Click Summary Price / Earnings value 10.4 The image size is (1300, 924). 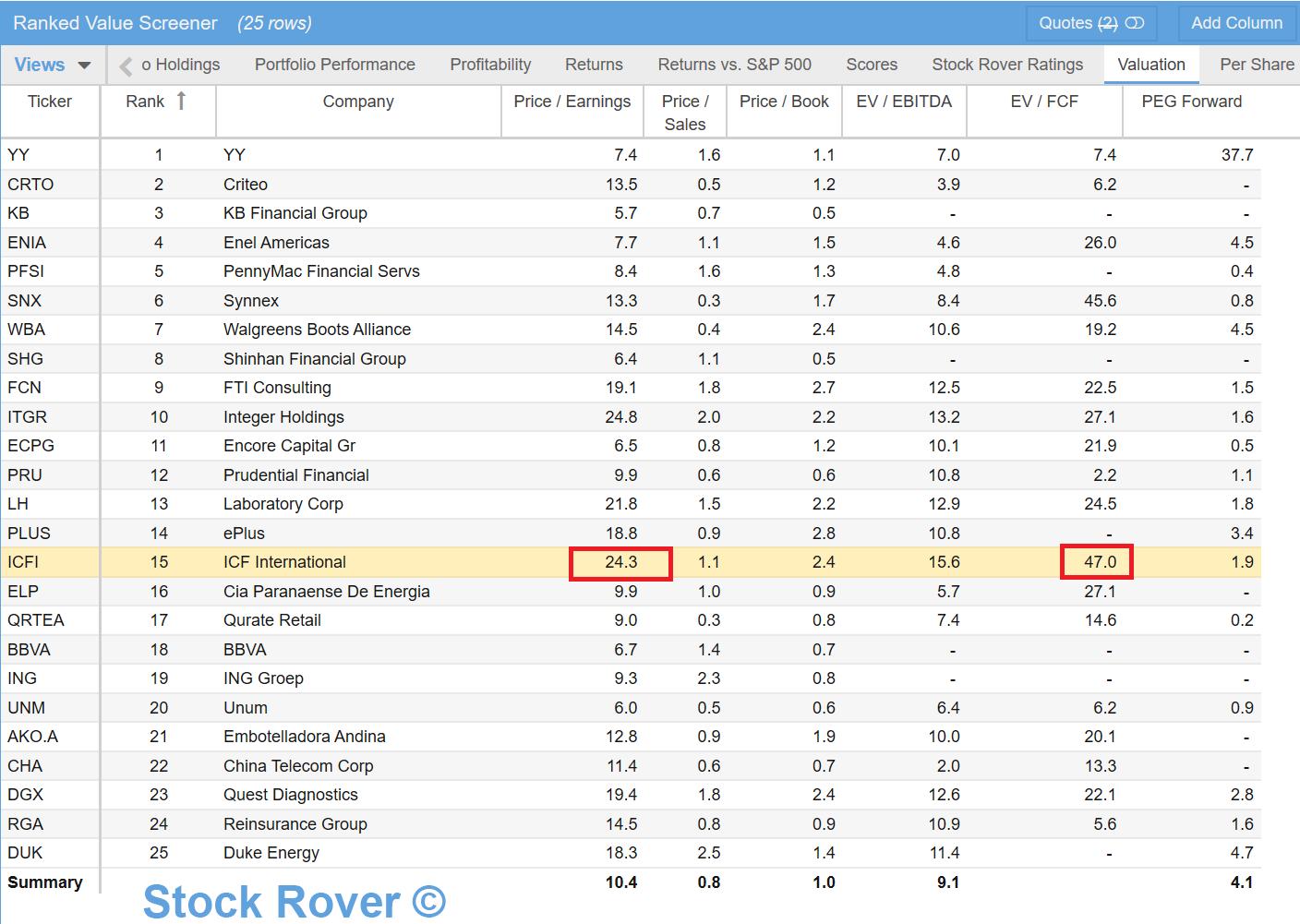tap(621, 882)
